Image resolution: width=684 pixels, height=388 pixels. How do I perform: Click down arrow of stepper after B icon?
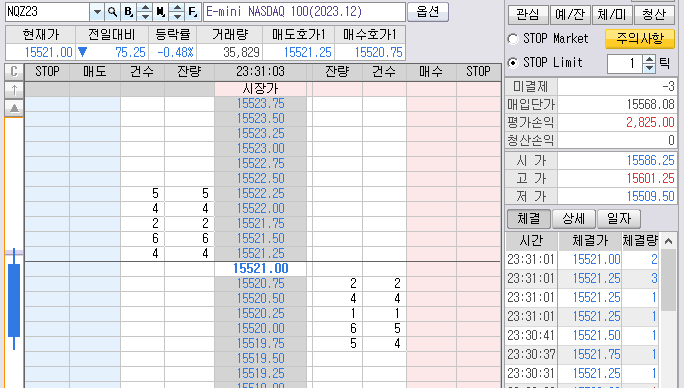(145, 16)
